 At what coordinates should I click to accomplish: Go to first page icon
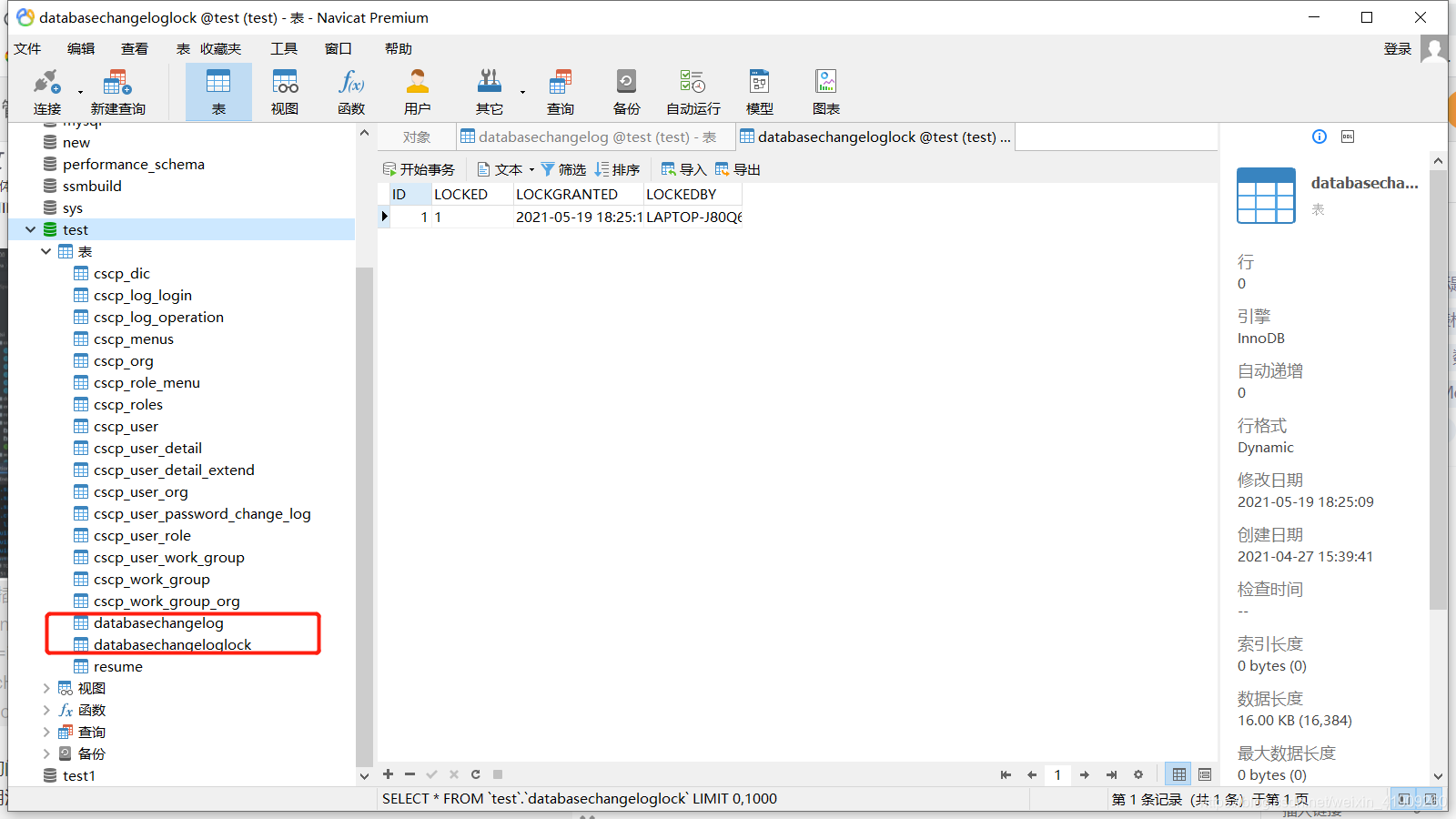[x=1006, y=774]
